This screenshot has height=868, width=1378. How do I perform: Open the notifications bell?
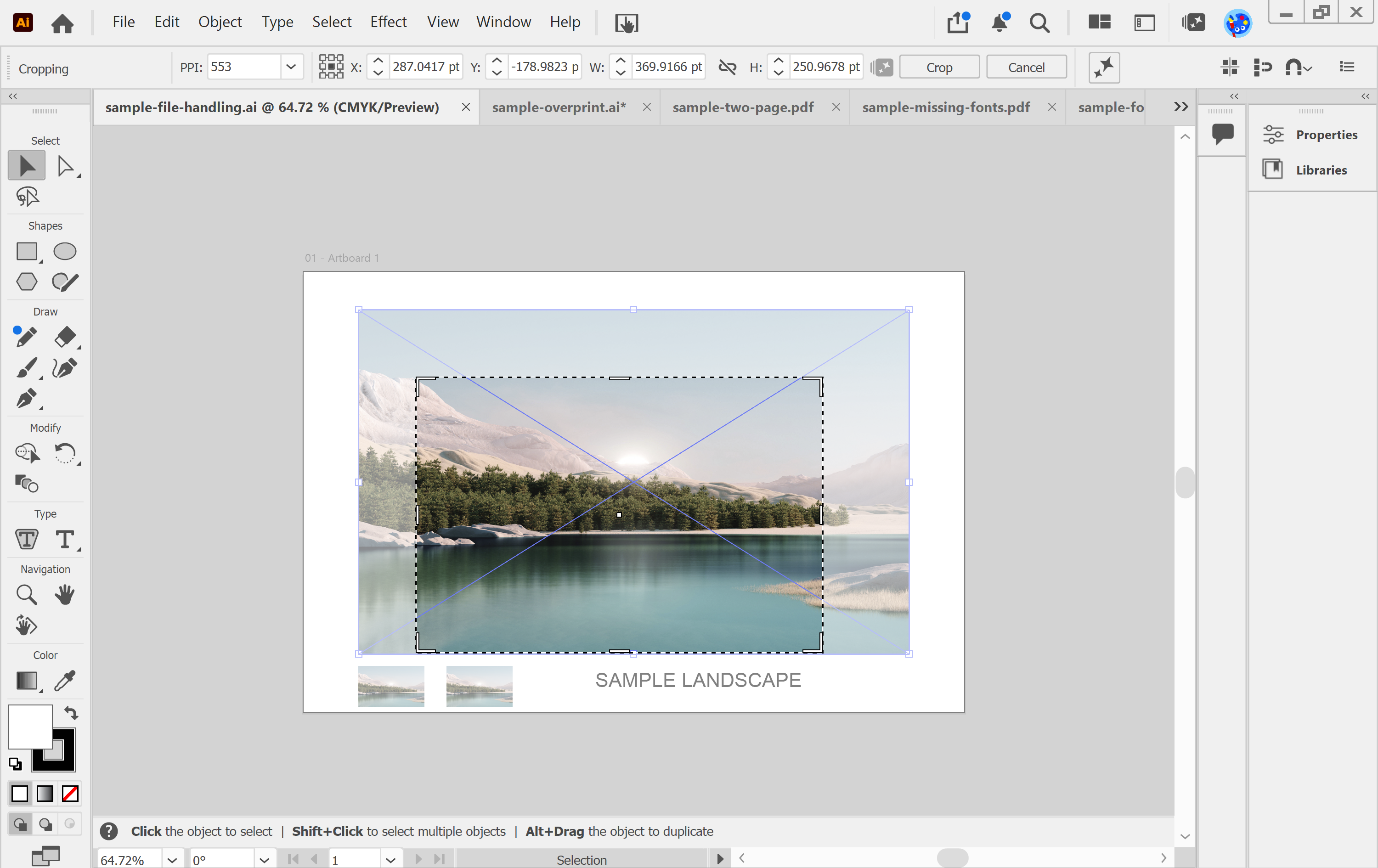pyautogui.click(x=1000, y=23)
